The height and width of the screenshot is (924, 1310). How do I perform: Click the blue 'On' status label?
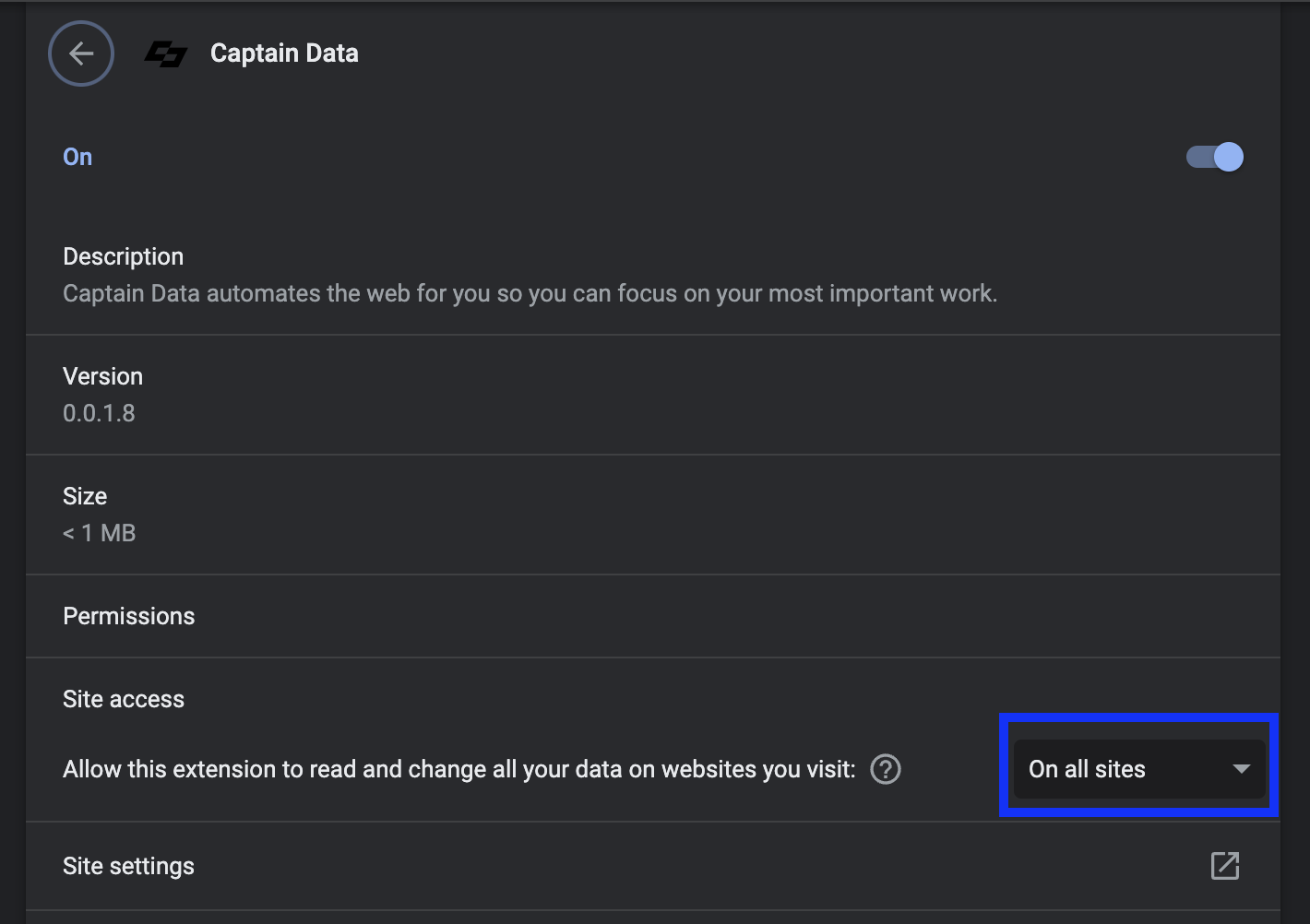point(77,157)
